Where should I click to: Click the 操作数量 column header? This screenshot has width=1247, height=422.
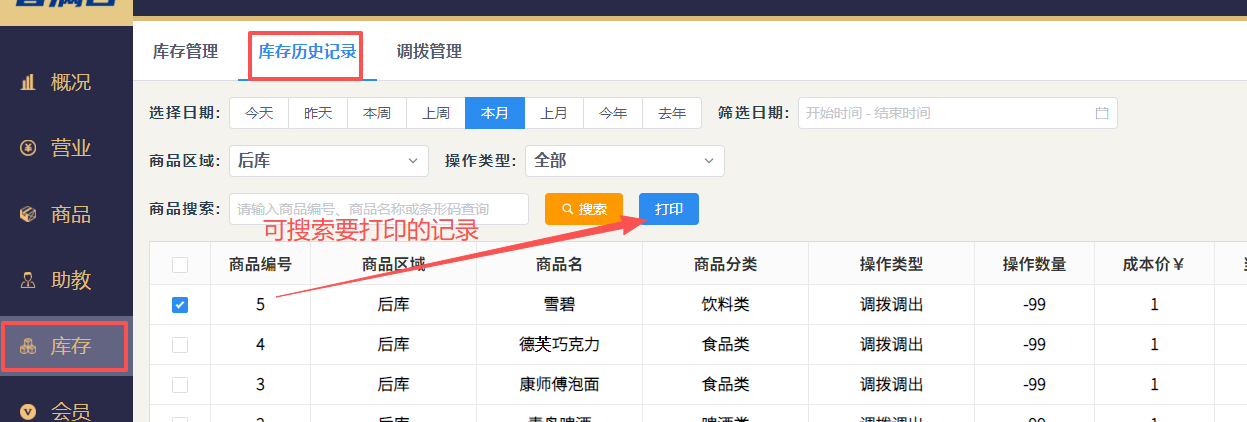(x=1034, y=265)
